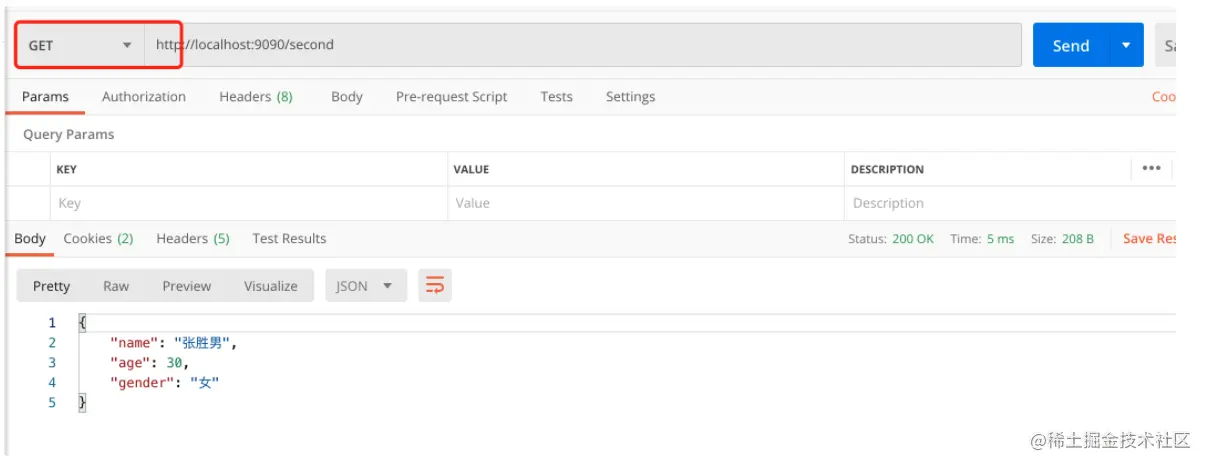Open the Pre-request Script tab
1206x466 pixels.
click(x=451, y=97)
